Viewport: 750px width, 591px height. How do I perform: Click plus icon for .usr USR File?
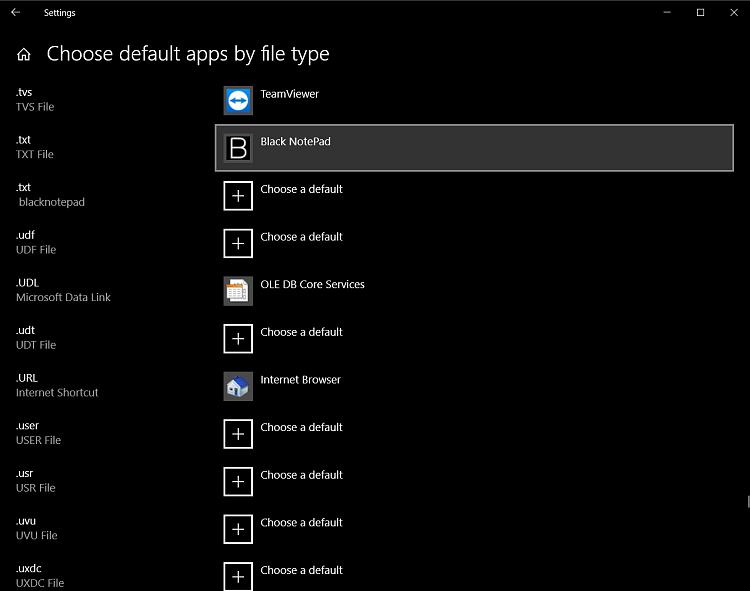point(238,482)
